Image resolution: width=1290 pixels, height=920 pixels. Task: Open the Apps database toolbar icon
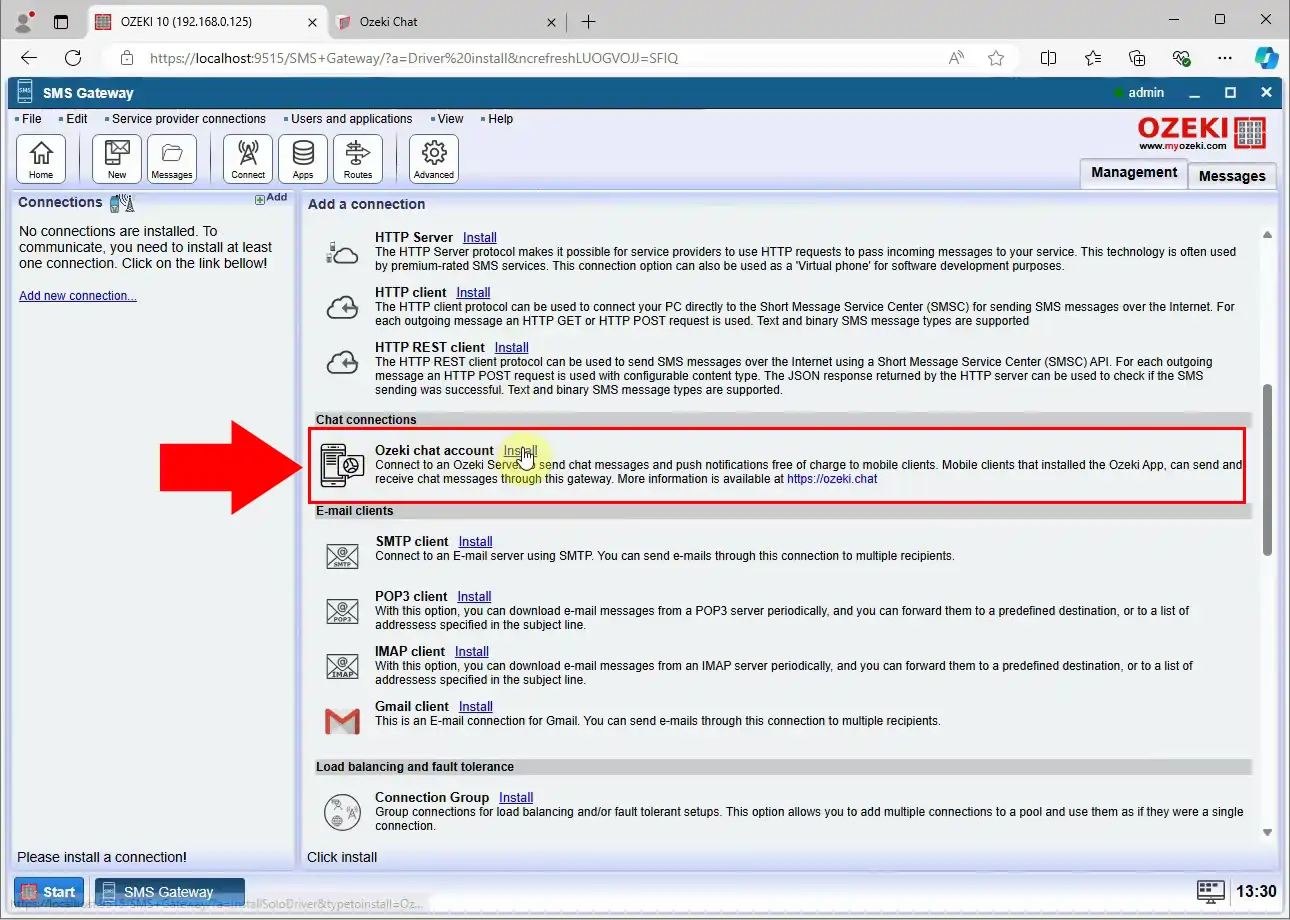click(x=303, y=159)
